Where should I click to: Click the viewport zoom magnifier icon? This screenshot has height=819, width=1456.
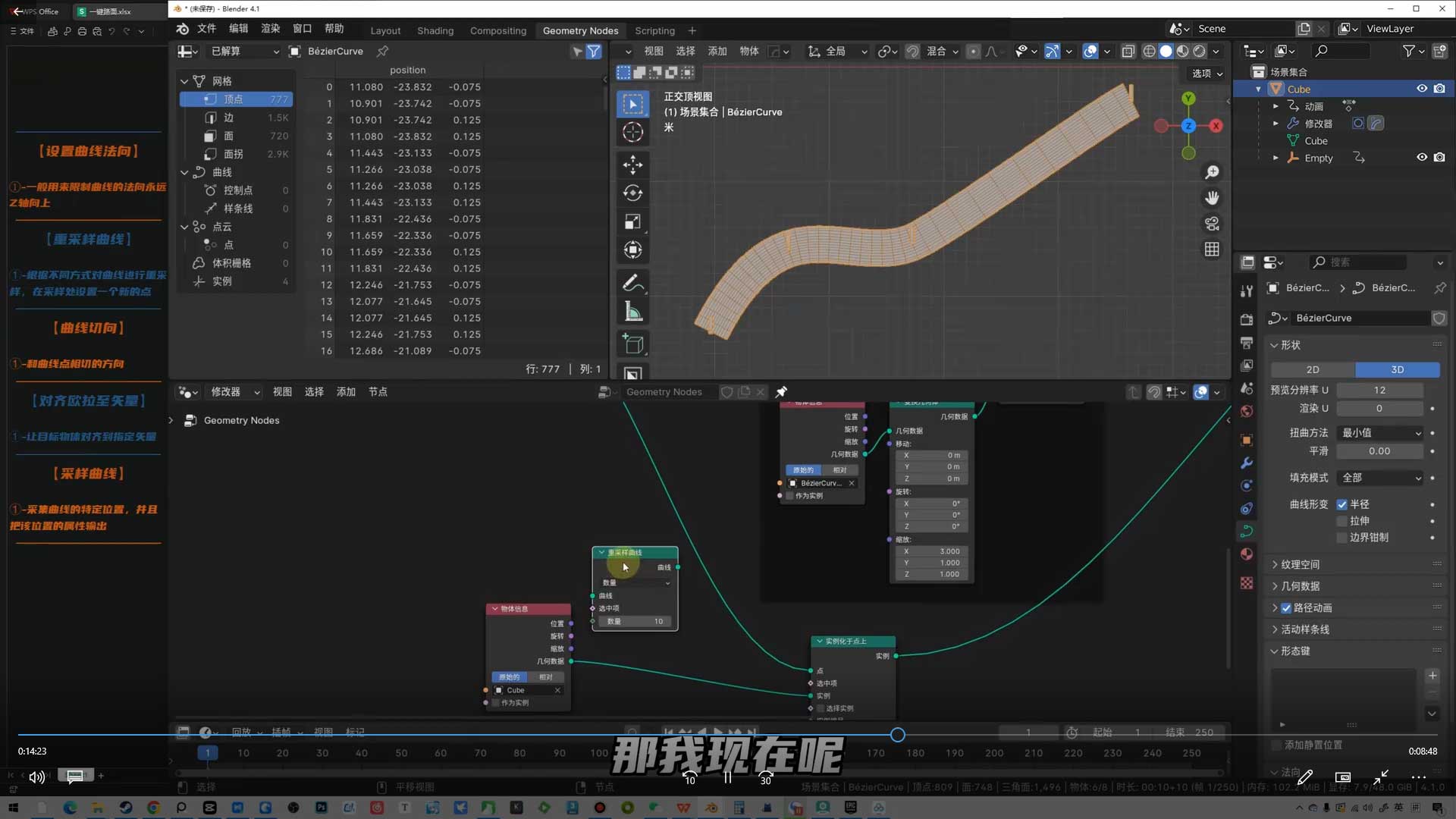[x=1212, y=172]
